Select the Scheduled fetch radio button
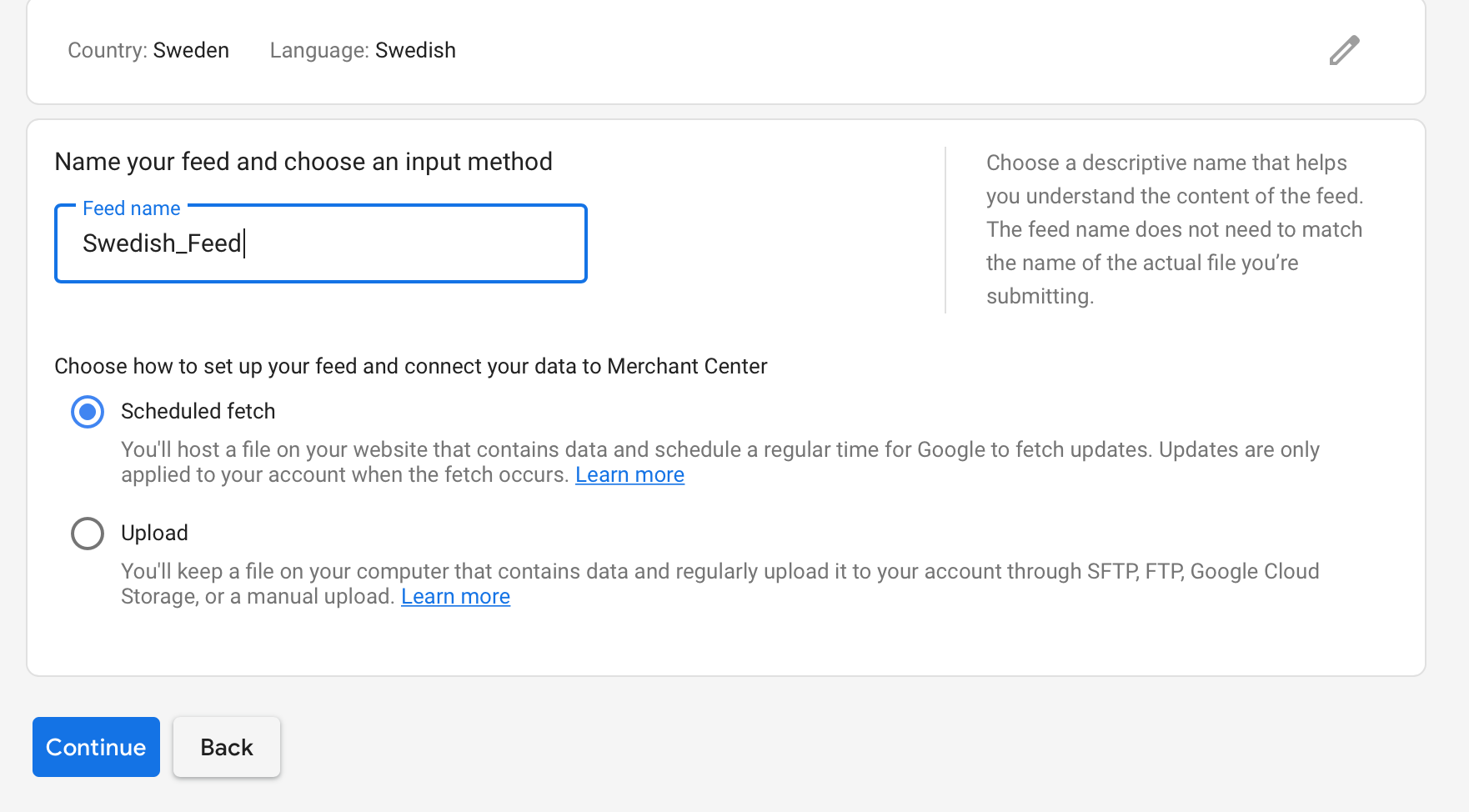The width and height of the screenshot is (1469, 812). click(88, 412)
